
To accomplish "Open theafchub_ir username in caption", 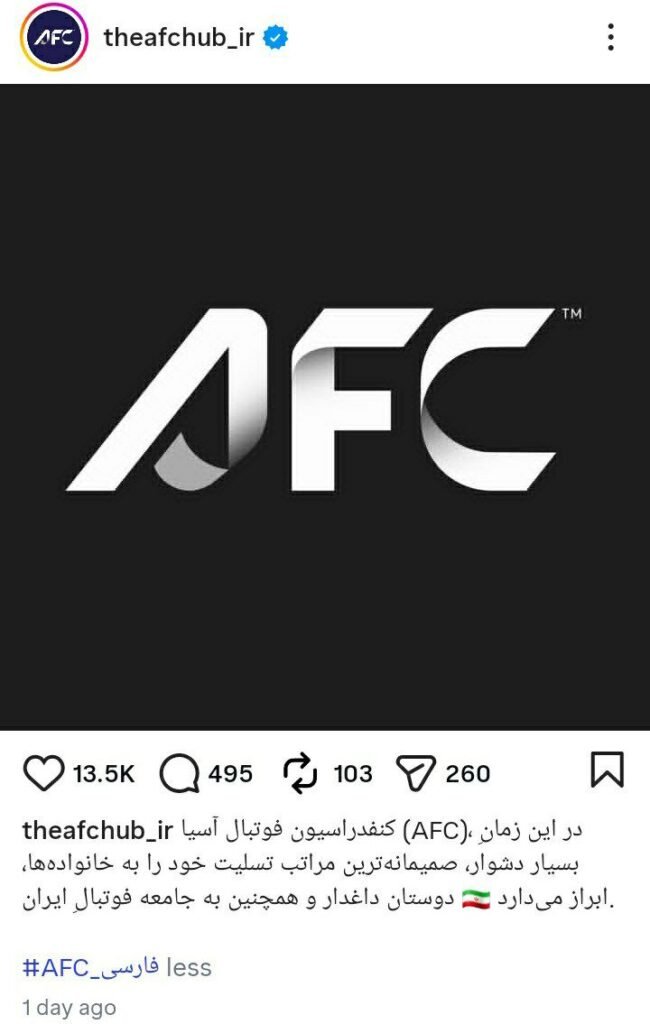I will click(97, 831).
